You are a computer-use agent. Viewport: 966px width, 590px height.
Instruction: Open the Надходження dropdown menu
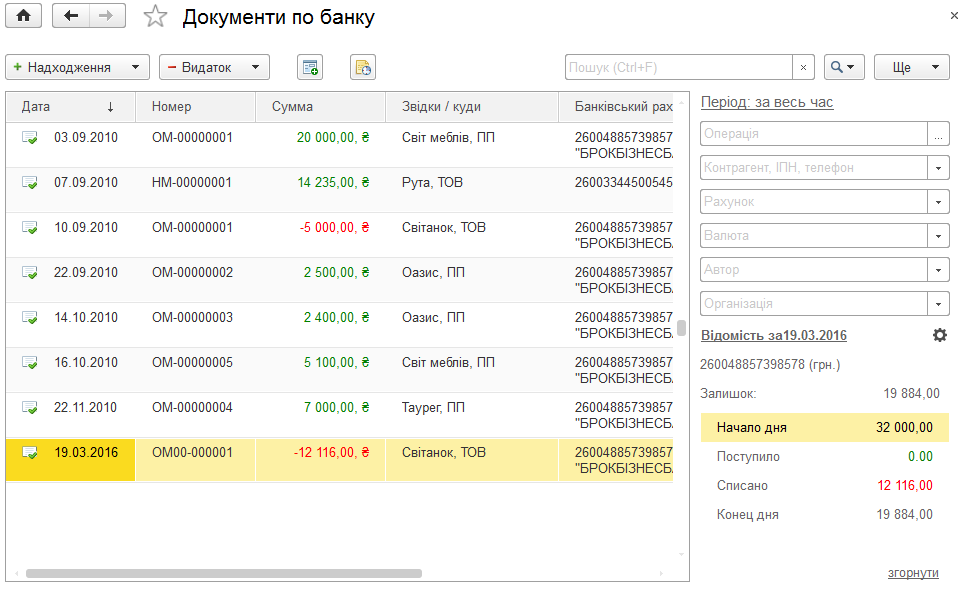(78, 67)
